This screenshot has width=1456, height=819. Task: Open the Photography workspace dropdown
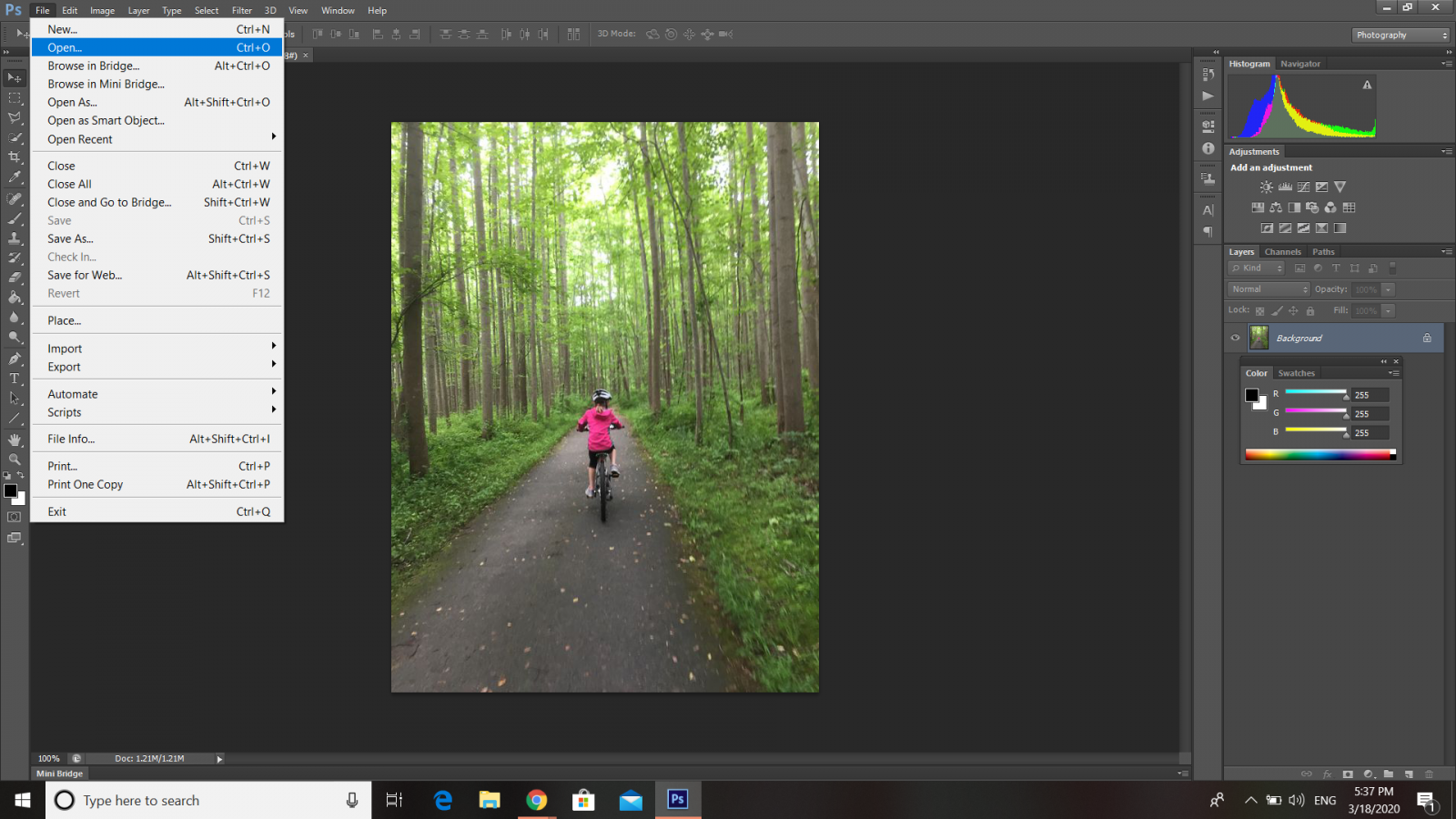1400,35
